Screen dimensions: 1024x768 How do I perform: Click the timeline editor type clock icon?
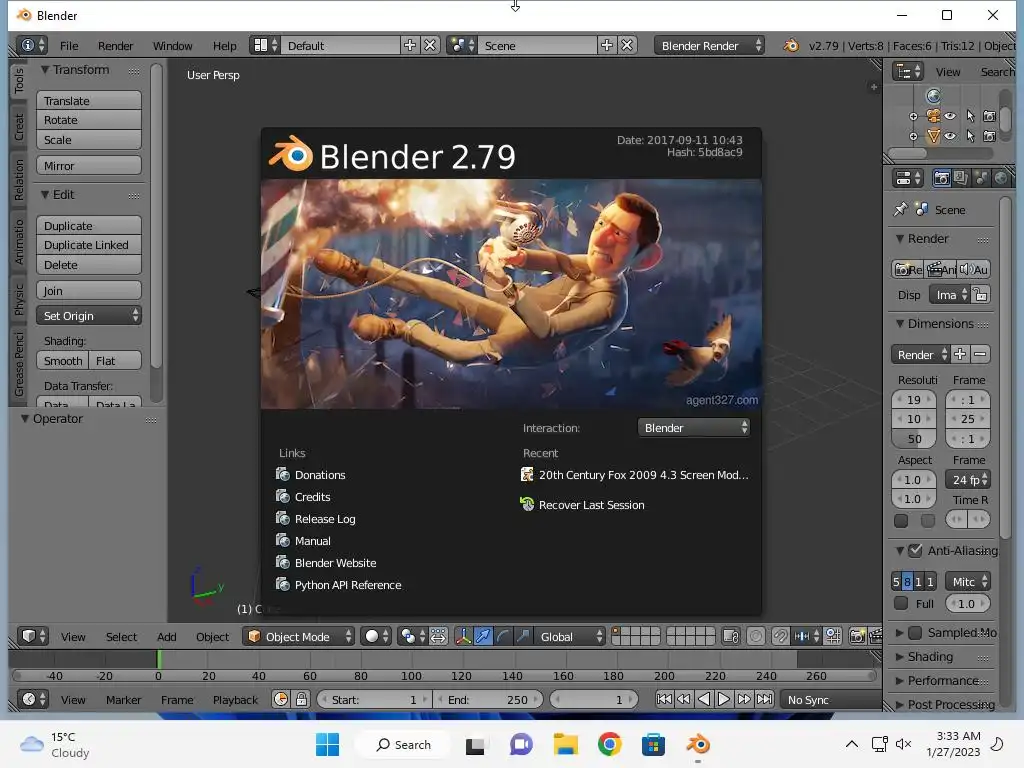point(33,699)
